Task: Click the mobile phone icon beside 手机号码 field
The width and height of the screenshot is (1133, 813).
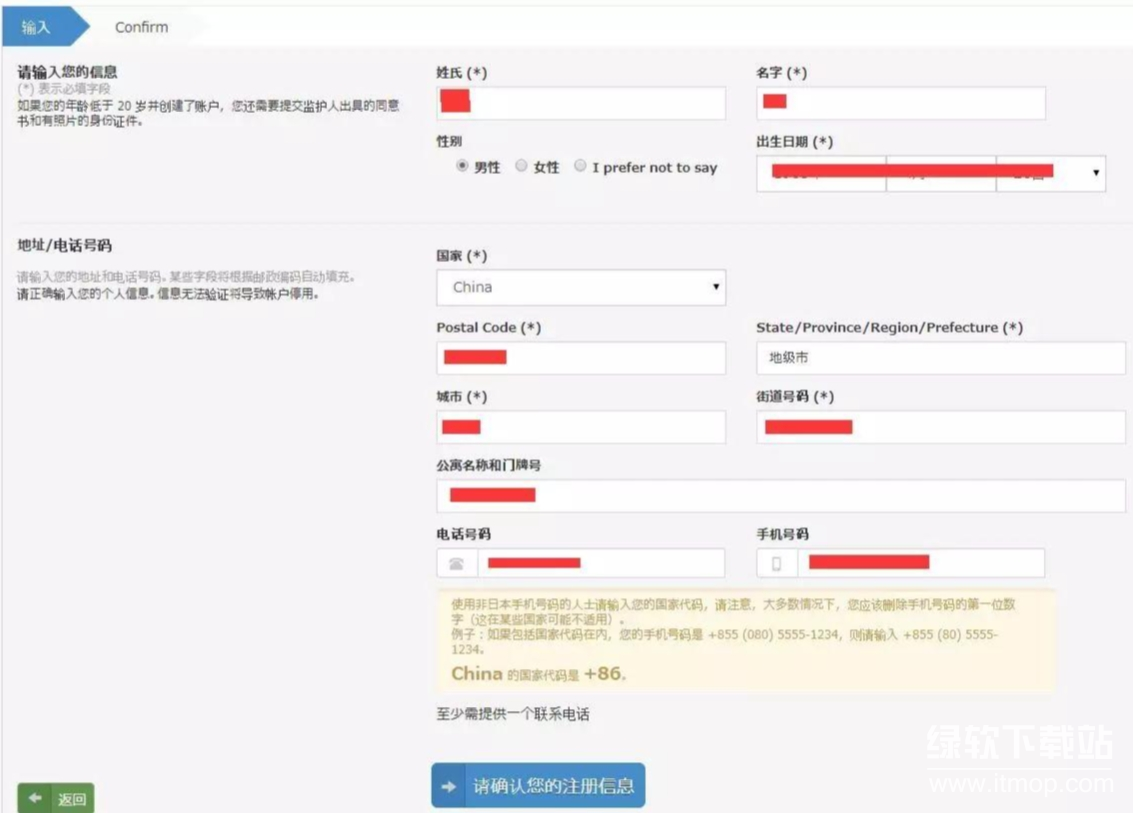Action: click(x=777, y=564)
